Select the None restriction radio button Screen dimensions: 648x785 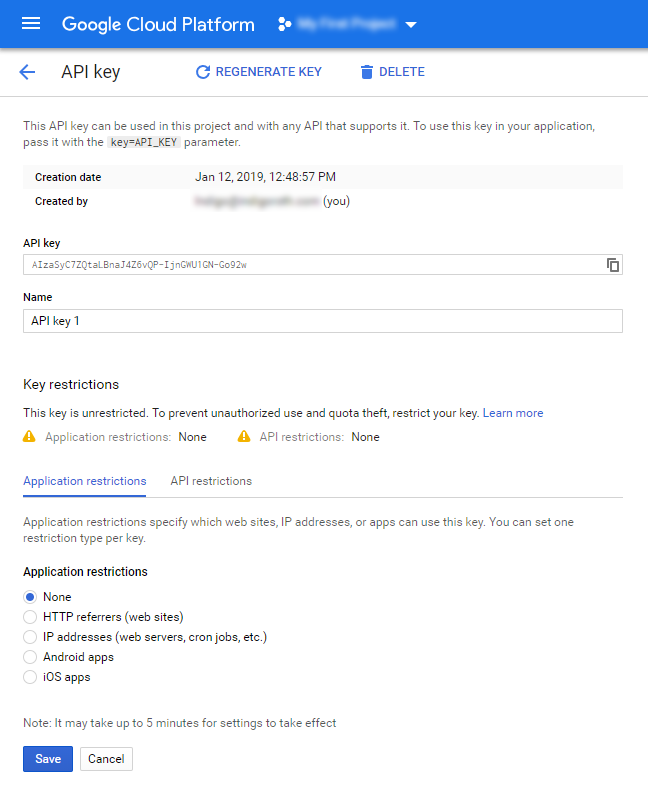click(x=30, y=597)
